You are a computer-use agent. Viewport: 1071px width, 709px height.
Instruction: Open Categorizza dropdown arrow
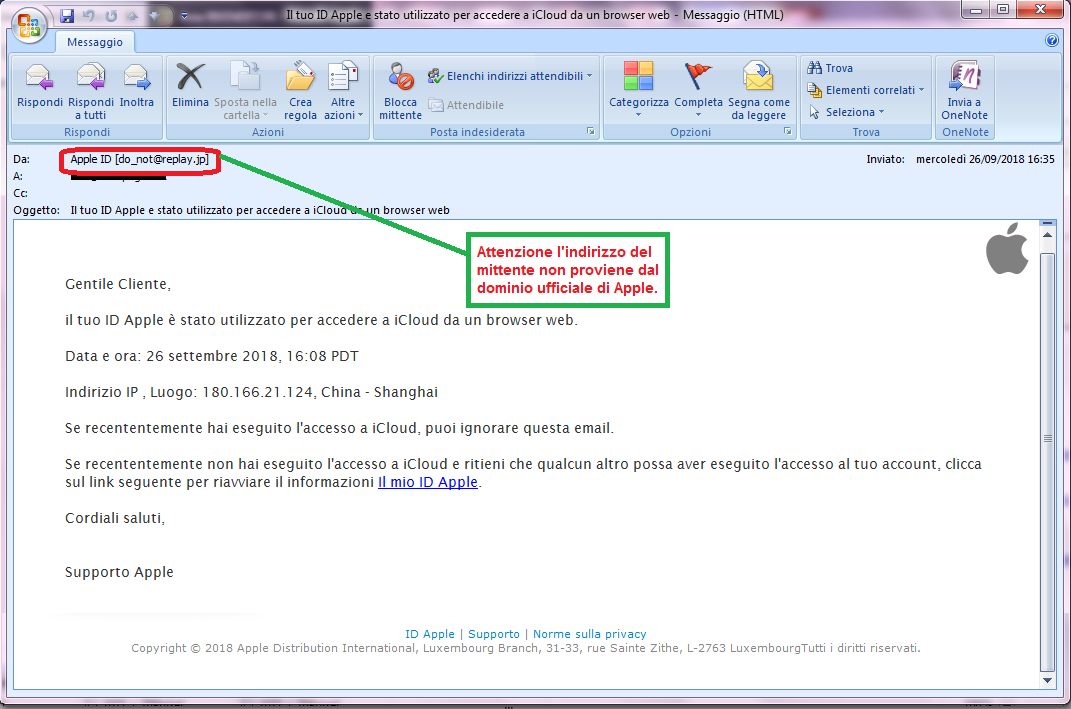click(x=639, y=115)
